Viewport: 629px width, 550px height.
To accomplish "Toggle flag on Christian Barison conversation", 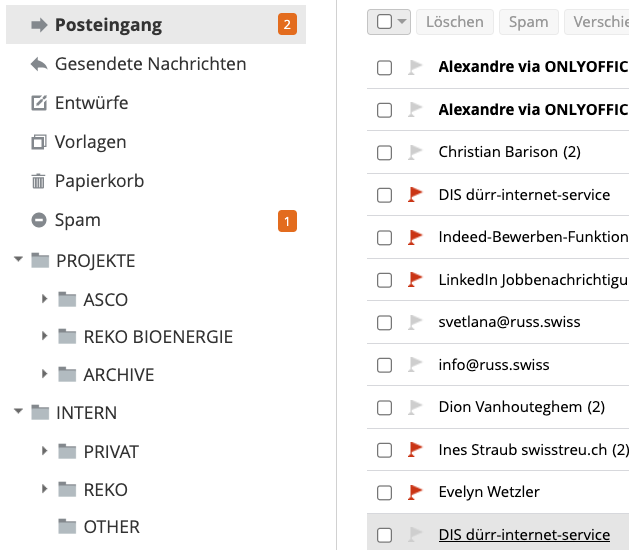I will coord(415,152).
